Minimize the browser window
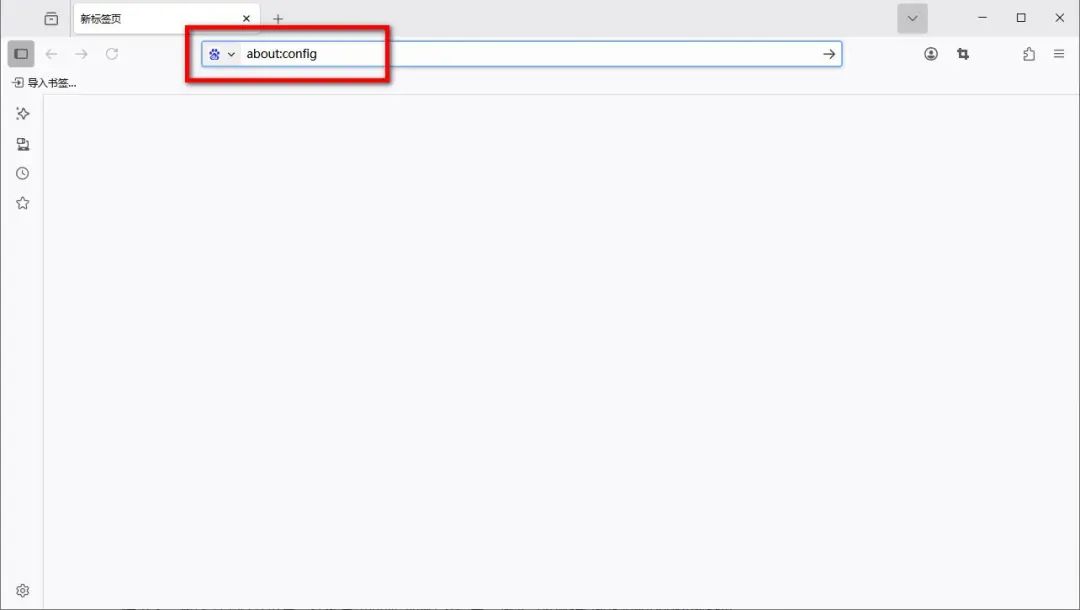 982,18
